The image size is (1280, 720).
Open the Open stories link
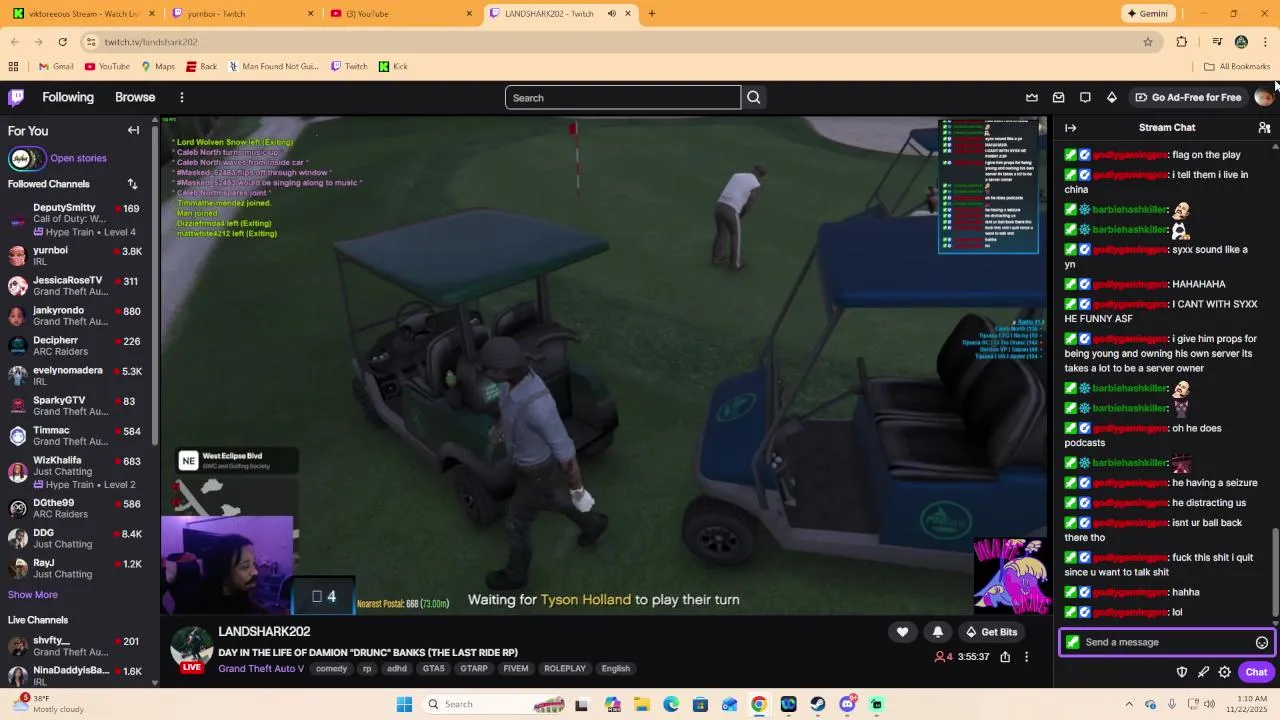pyautogui.click(x=78, y=158)
